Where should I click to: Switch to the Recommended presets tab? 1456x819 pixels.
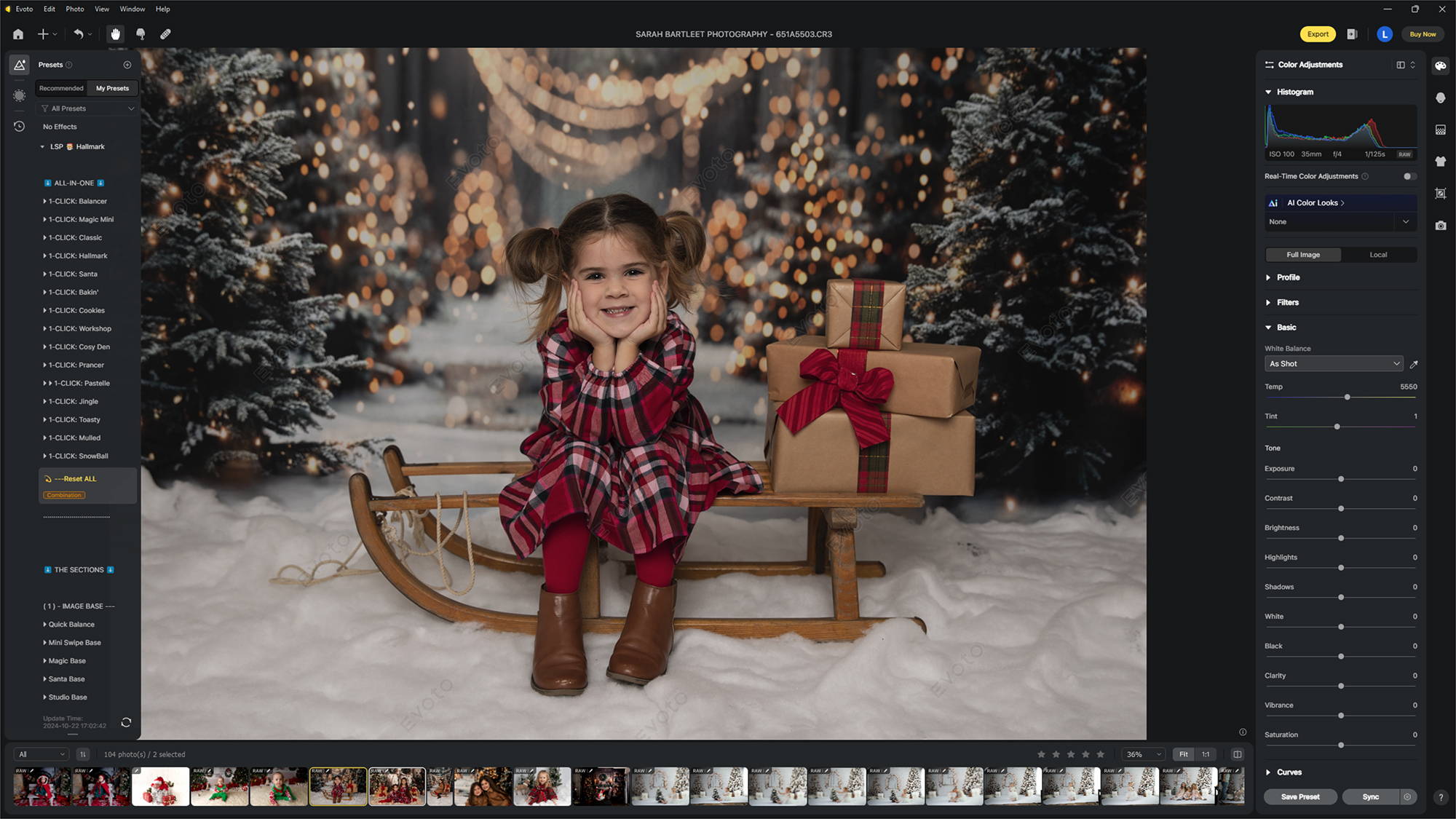61,88
